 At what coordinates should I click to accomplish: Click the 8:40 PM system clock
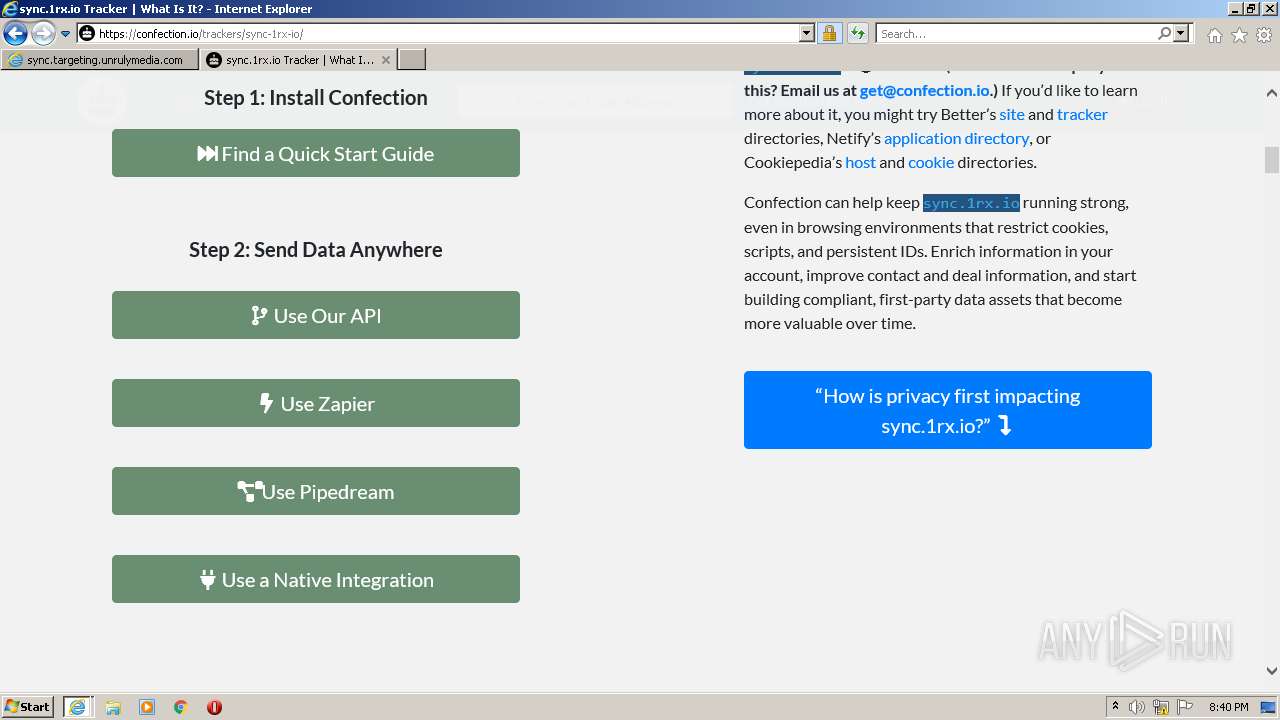[x=1228, y=707]
